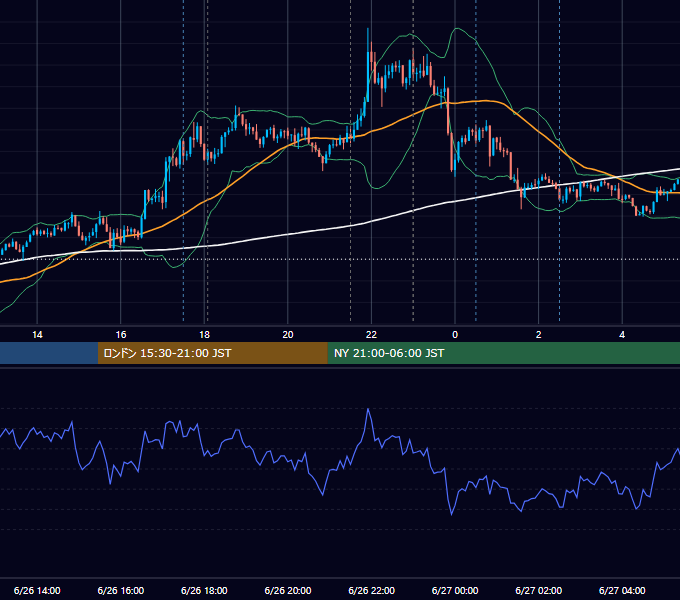Screen dimensions: 680x600
Task: Select the hour label 4 on price chart axis
Action: point(622,335)
